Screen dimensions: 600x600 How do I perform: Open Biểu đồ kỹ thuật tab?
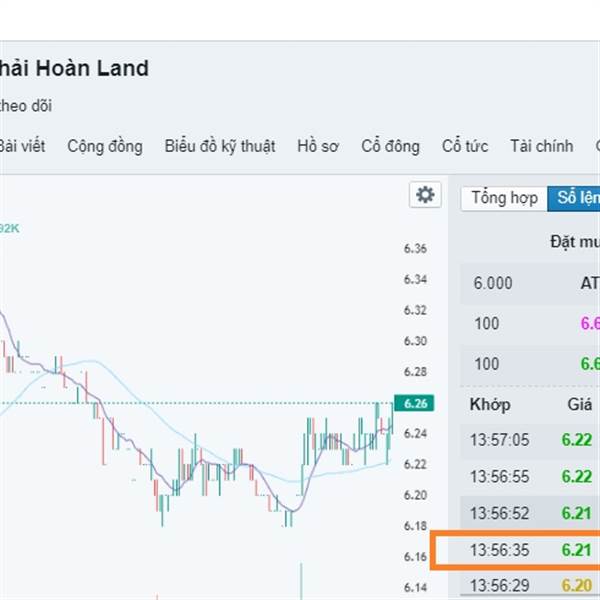pyautogui.click(x=220, y=147)
